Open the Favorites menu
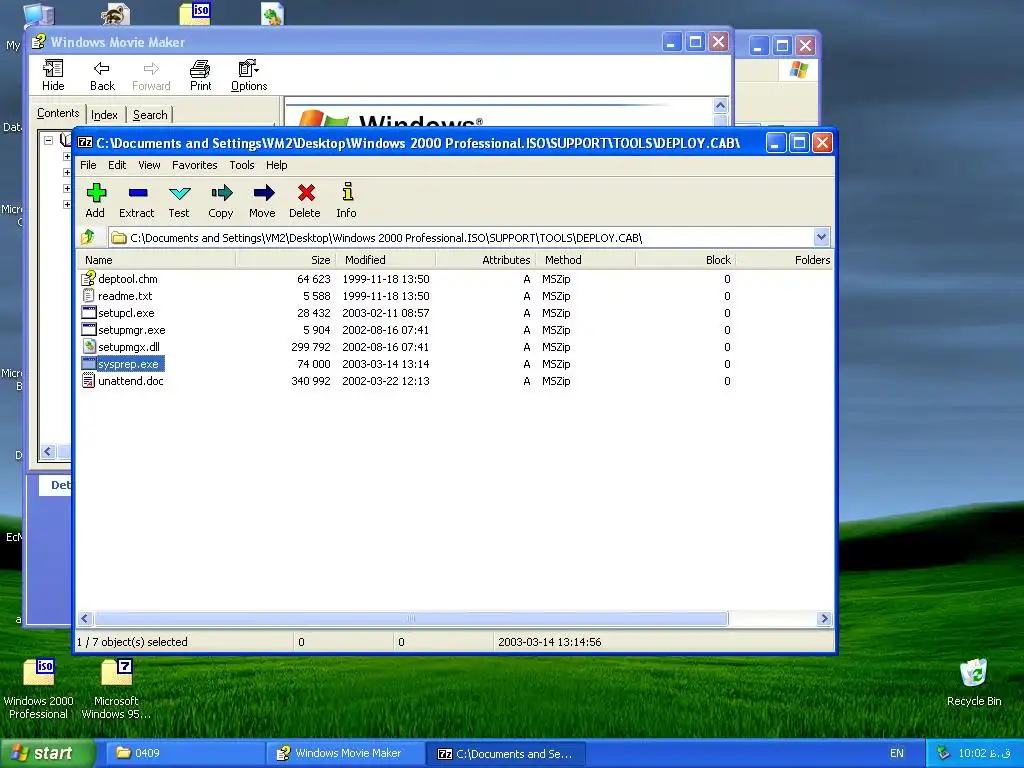 [x=195, y=165]
